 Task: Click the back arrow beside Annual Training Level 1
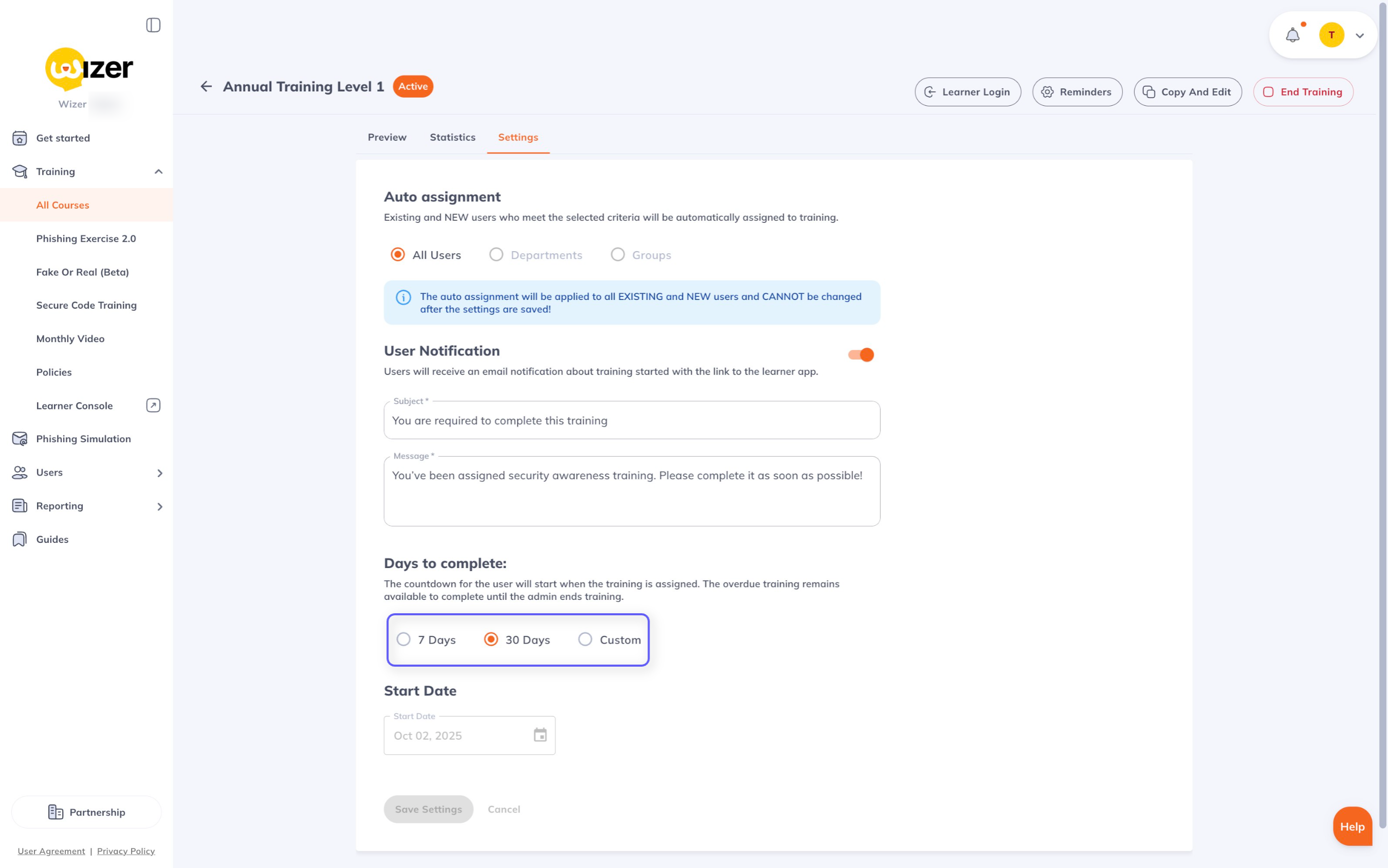[x=206, y=87]
